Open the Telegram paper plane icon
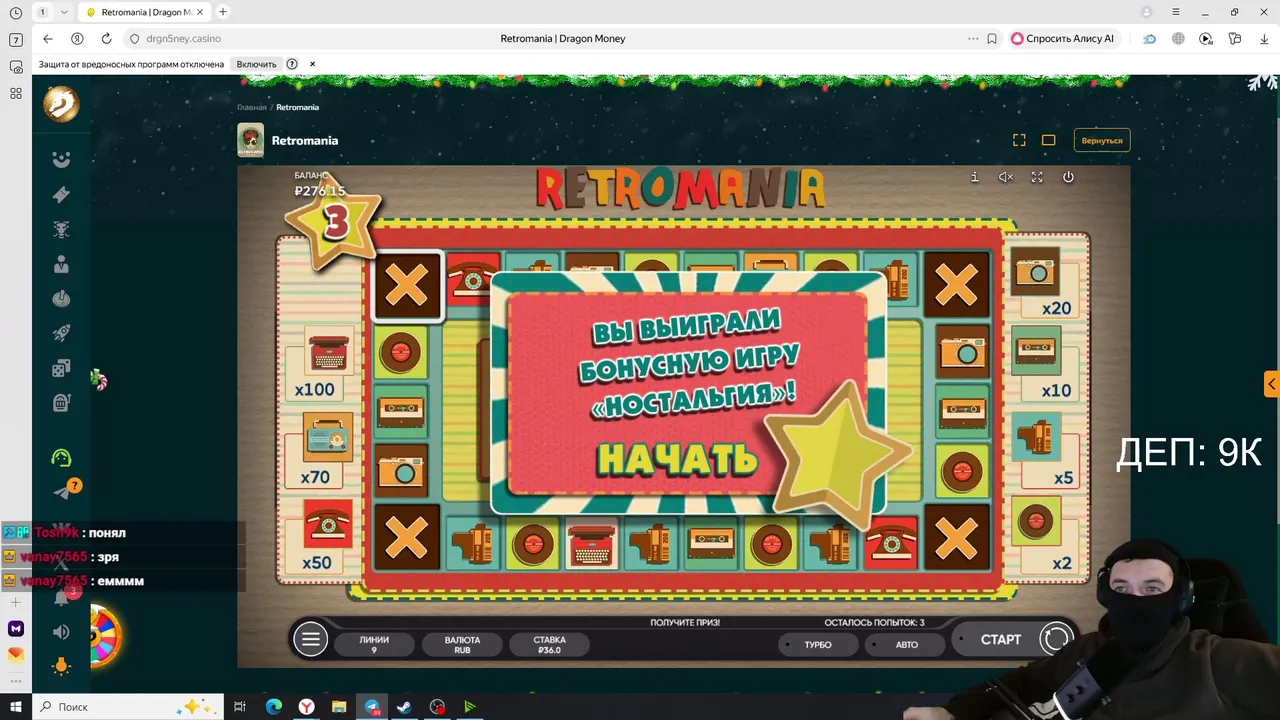 63,491
